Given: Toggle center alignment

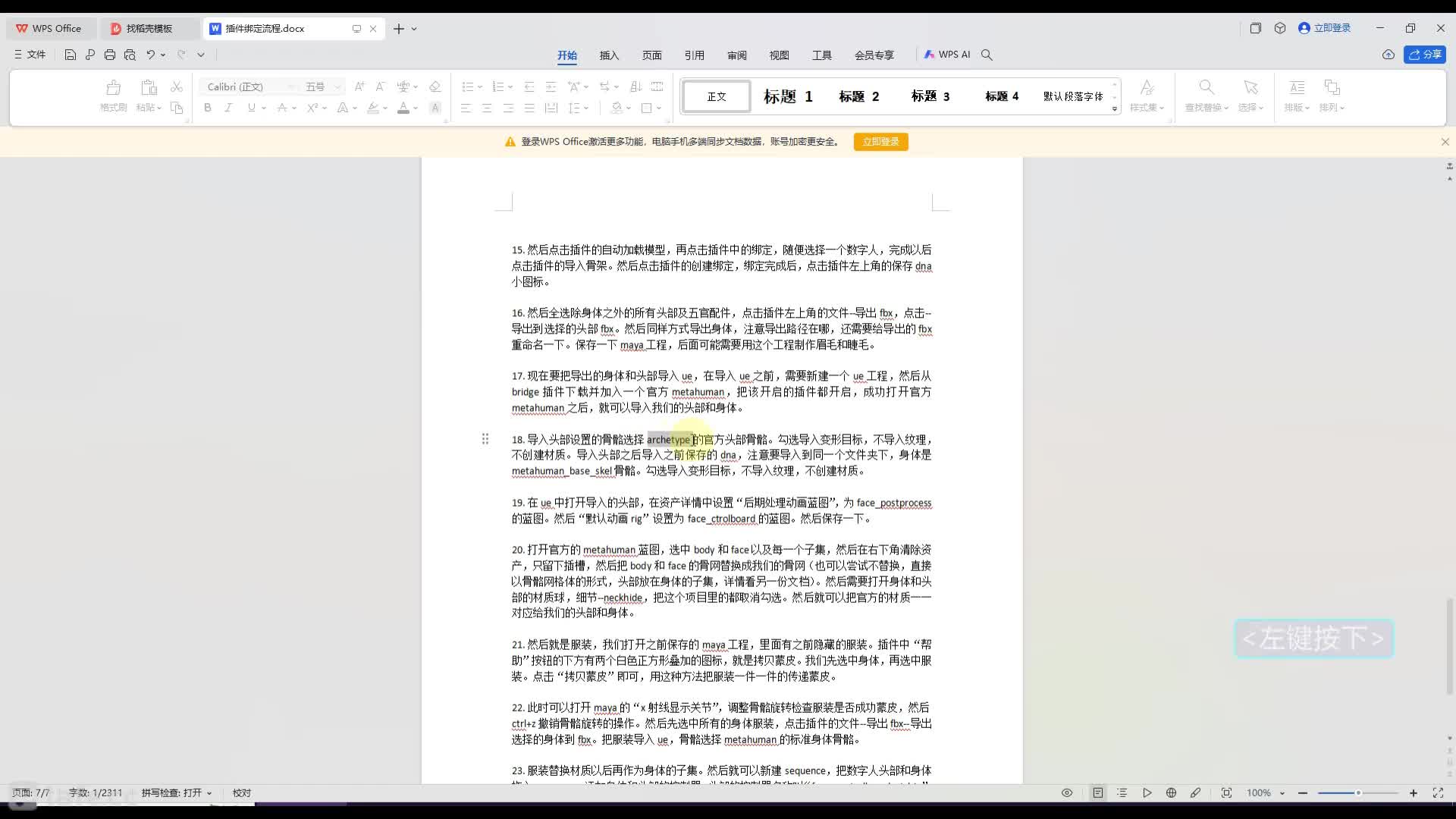Looking at the screenshot, I should click(x=487, y=108).
